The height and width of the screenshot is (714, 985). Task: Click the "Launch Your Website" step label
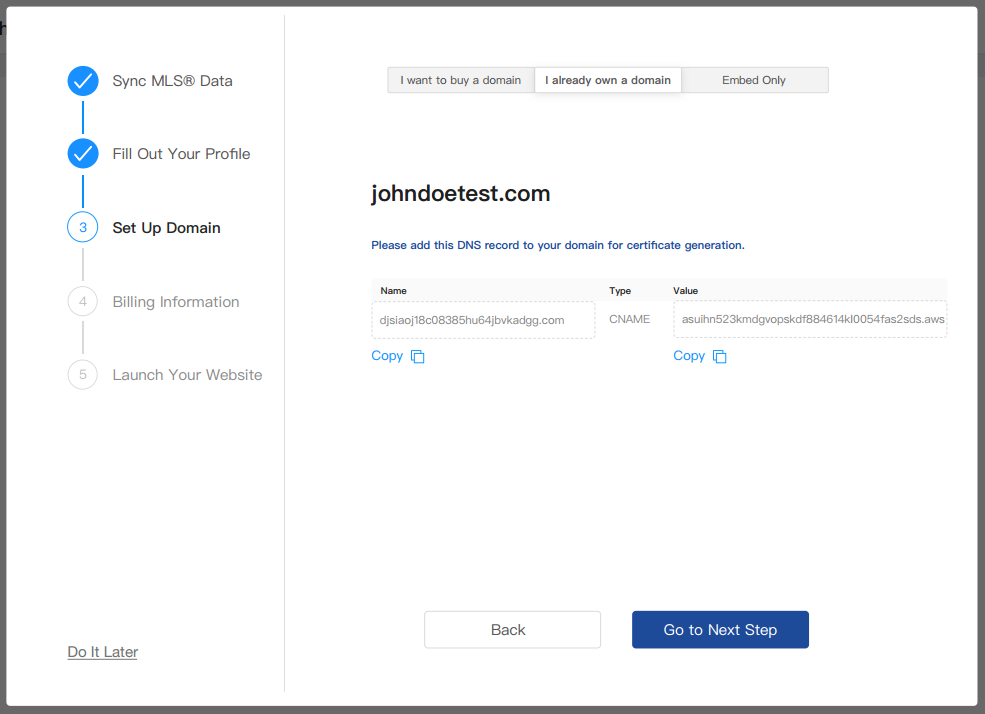(x=187, y=375)
